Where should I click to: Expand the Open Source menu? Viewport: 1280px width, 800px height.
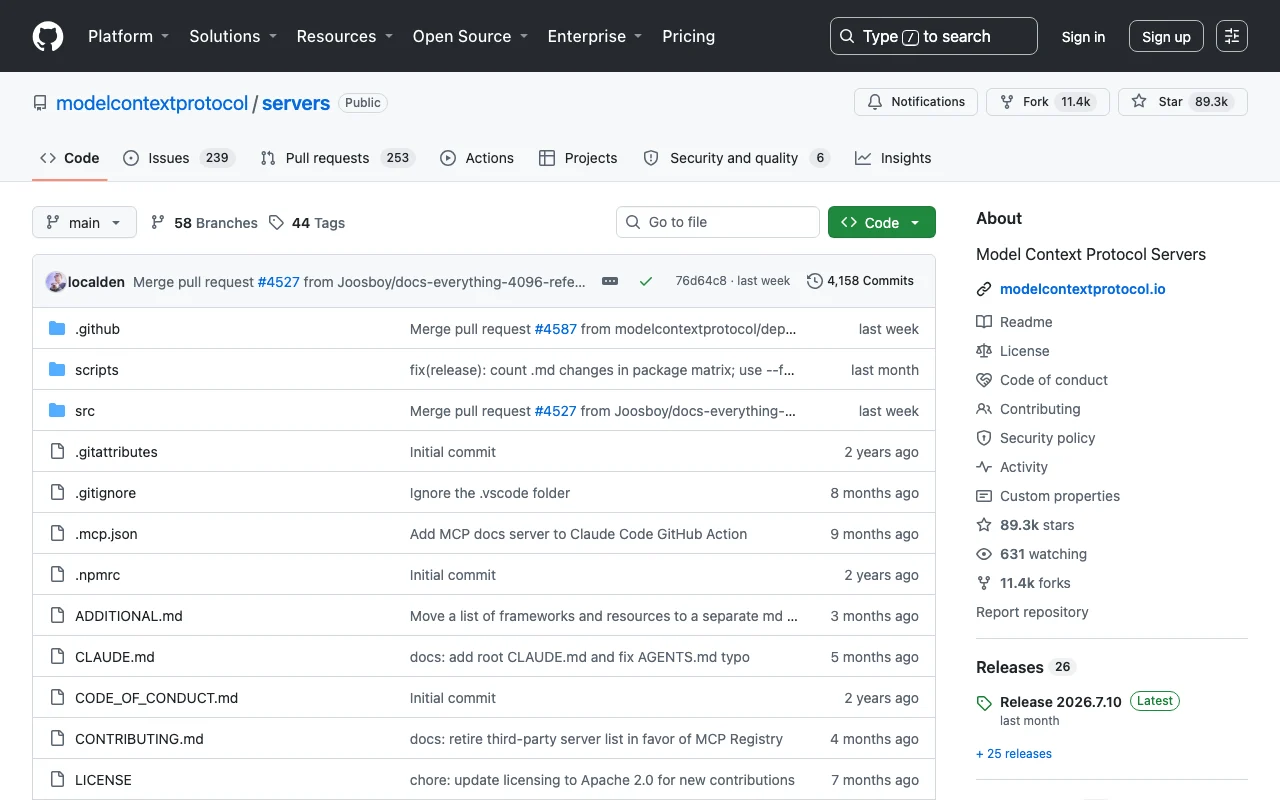470,36
